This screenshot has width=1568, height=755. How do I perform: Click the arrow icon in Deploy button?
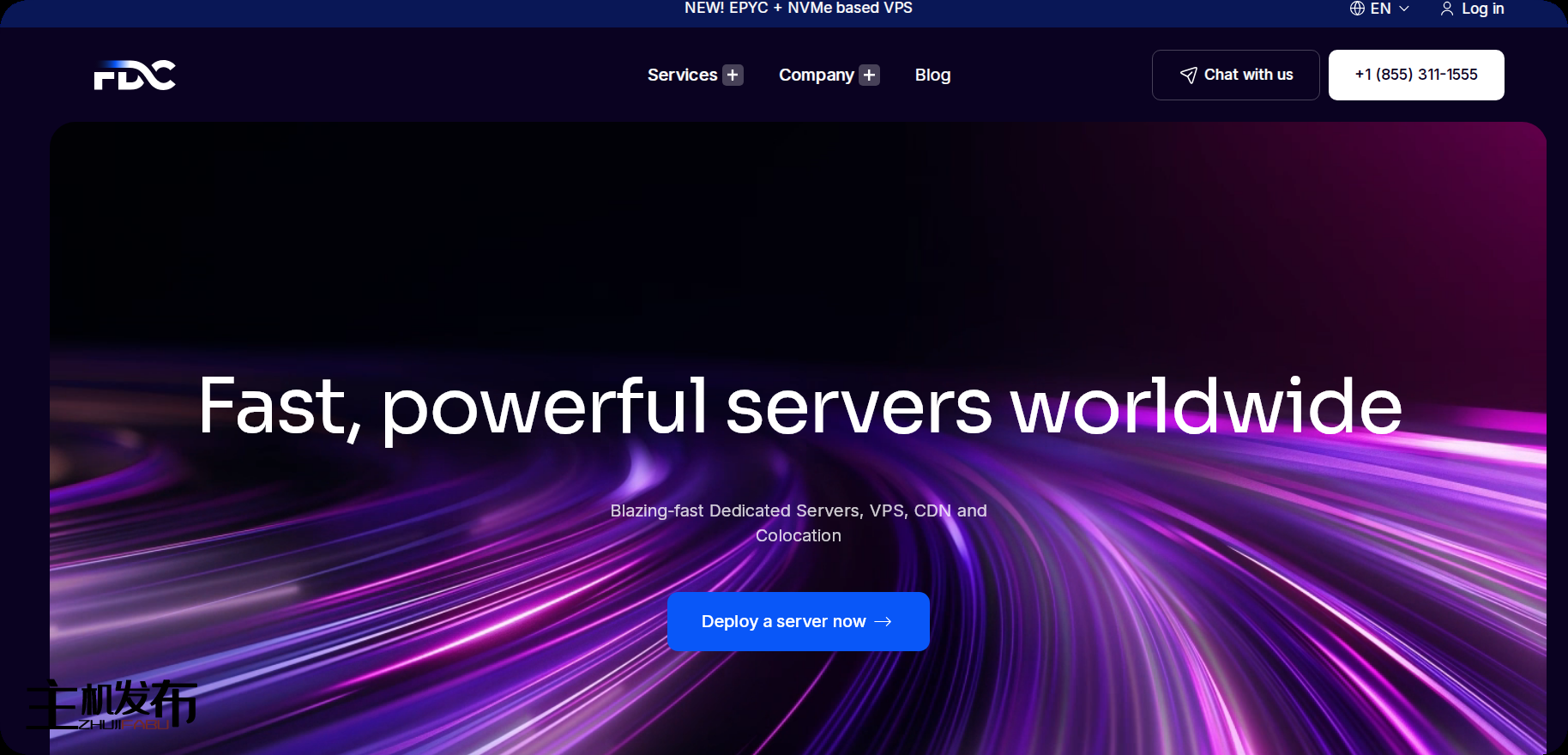coord(883,622)
